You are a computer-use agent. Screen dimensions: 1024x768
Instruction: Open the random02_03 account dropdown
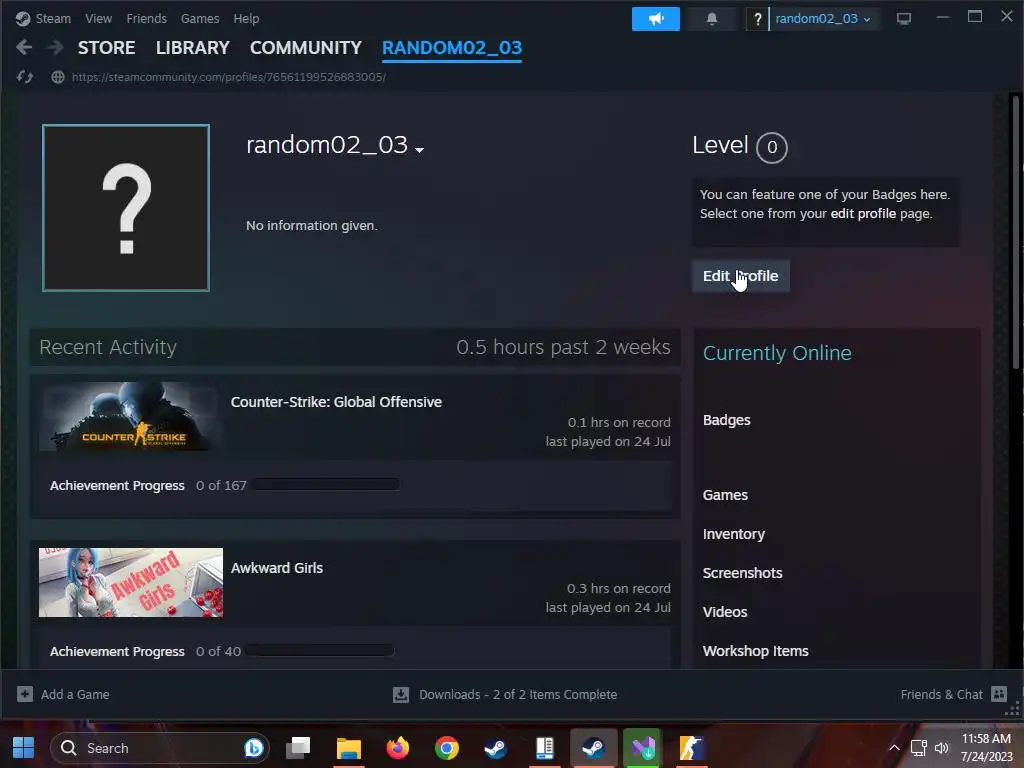(822, 19)
